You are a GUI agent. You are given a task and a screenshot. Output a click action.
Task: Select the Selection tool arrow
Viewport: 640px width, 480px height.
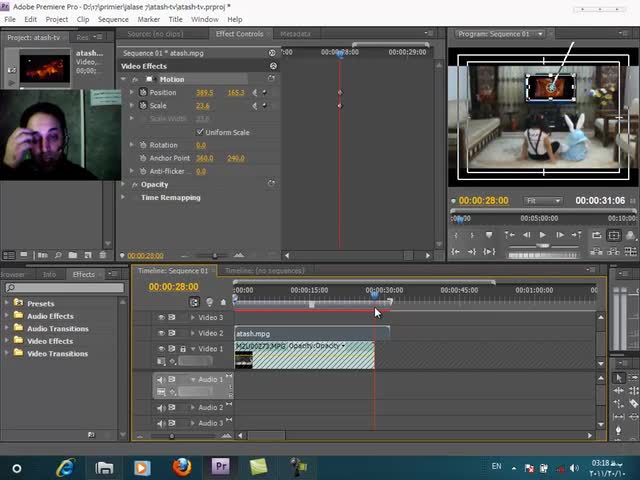(x=619, y=378)
